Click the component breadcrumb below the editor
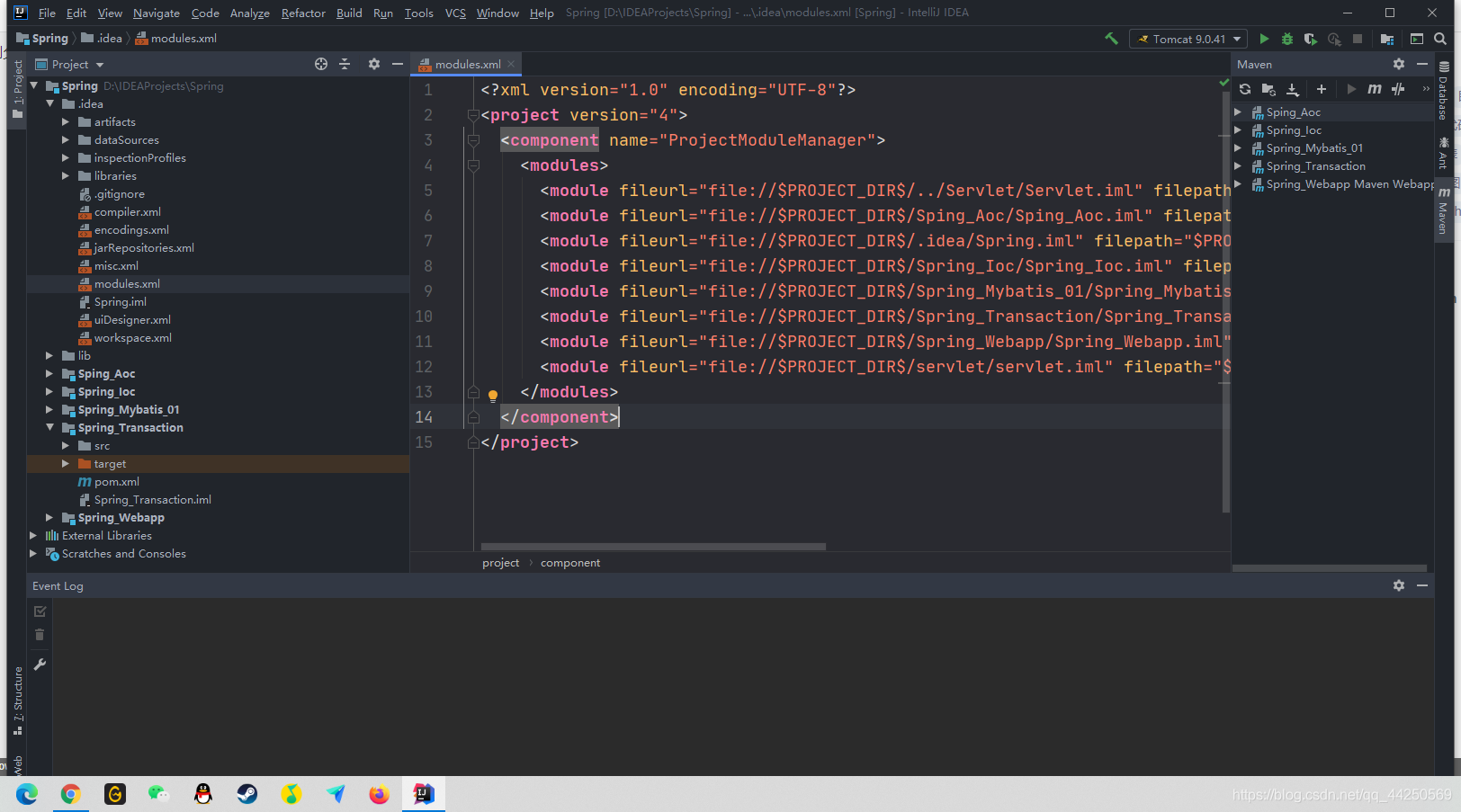The width and height of the screenshot is (1461, 812). (569, 562)
